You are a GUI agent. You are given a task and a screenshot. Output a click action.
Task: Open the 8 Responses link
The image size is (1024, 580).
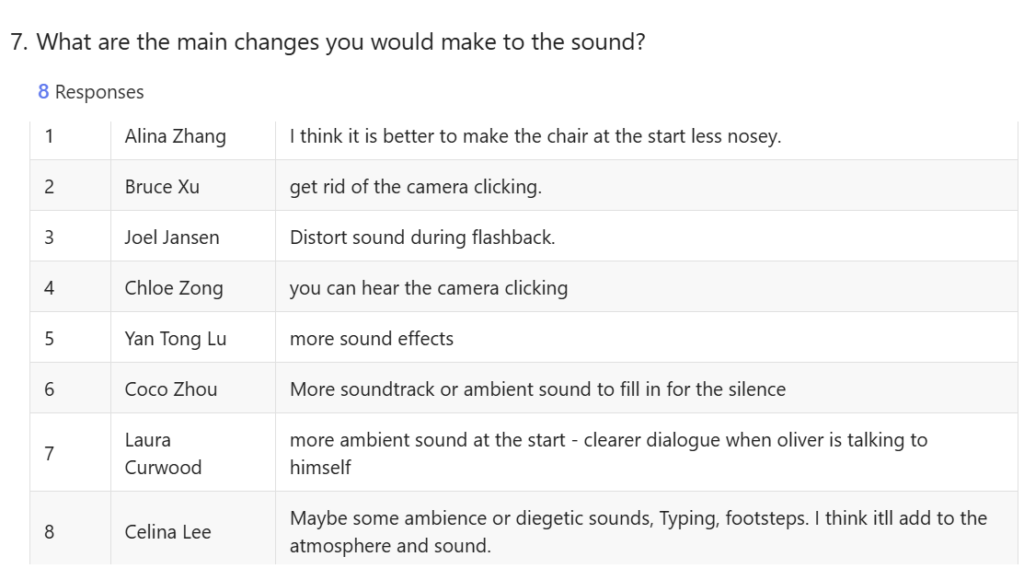(91, 92)
